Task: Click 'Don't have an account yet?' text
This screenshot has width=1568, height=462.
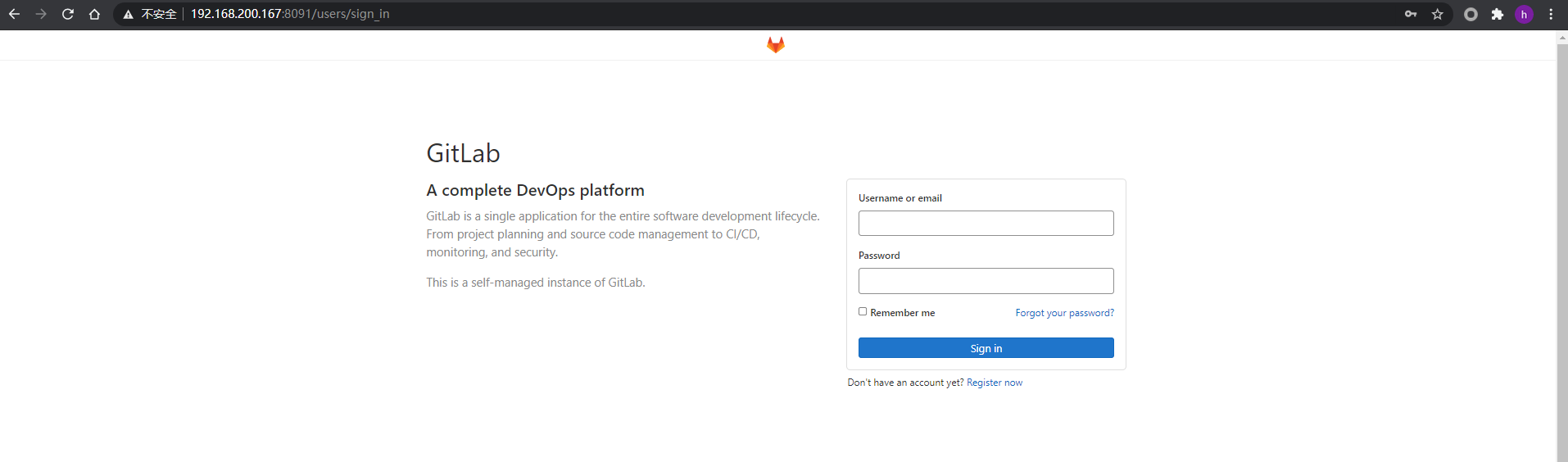Action: (905, 383)
